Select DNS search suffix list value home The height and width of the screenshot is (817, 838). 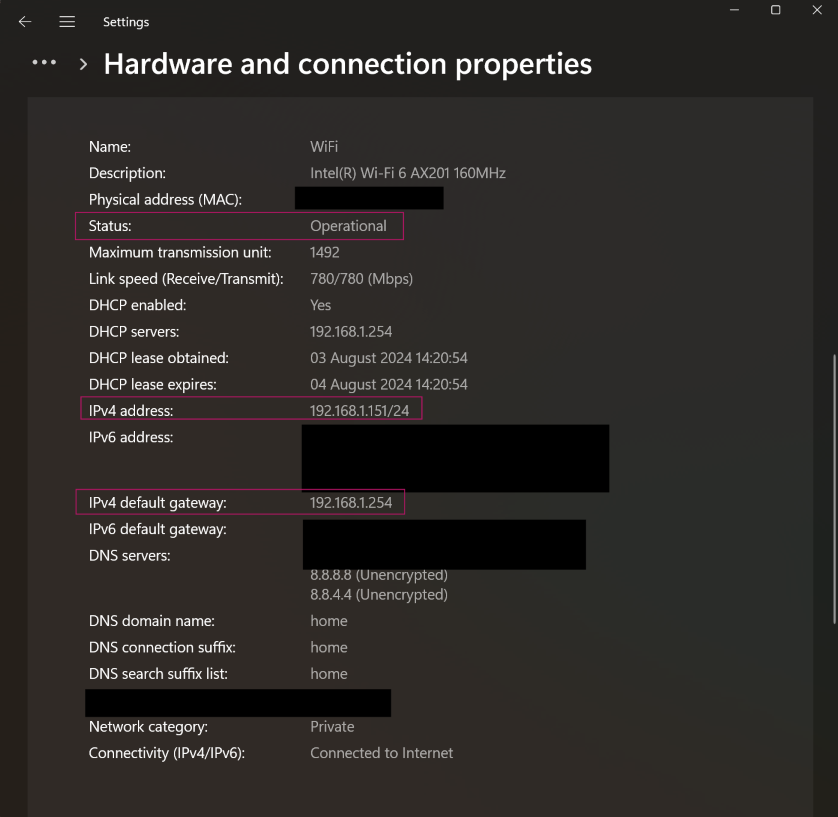[329, 674]
